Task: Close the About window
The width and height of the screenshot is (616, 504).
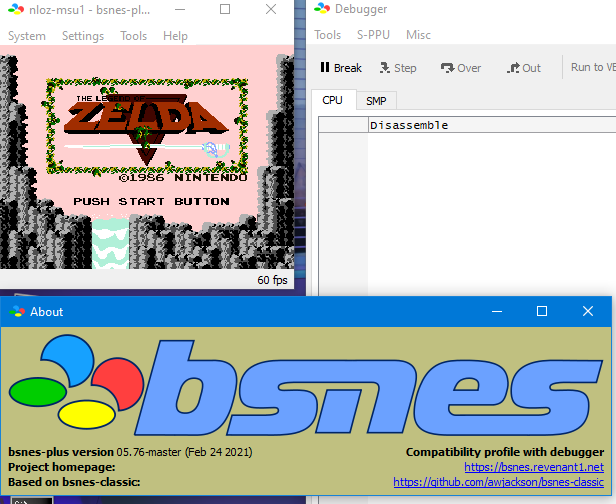Action: pos(588,312)
